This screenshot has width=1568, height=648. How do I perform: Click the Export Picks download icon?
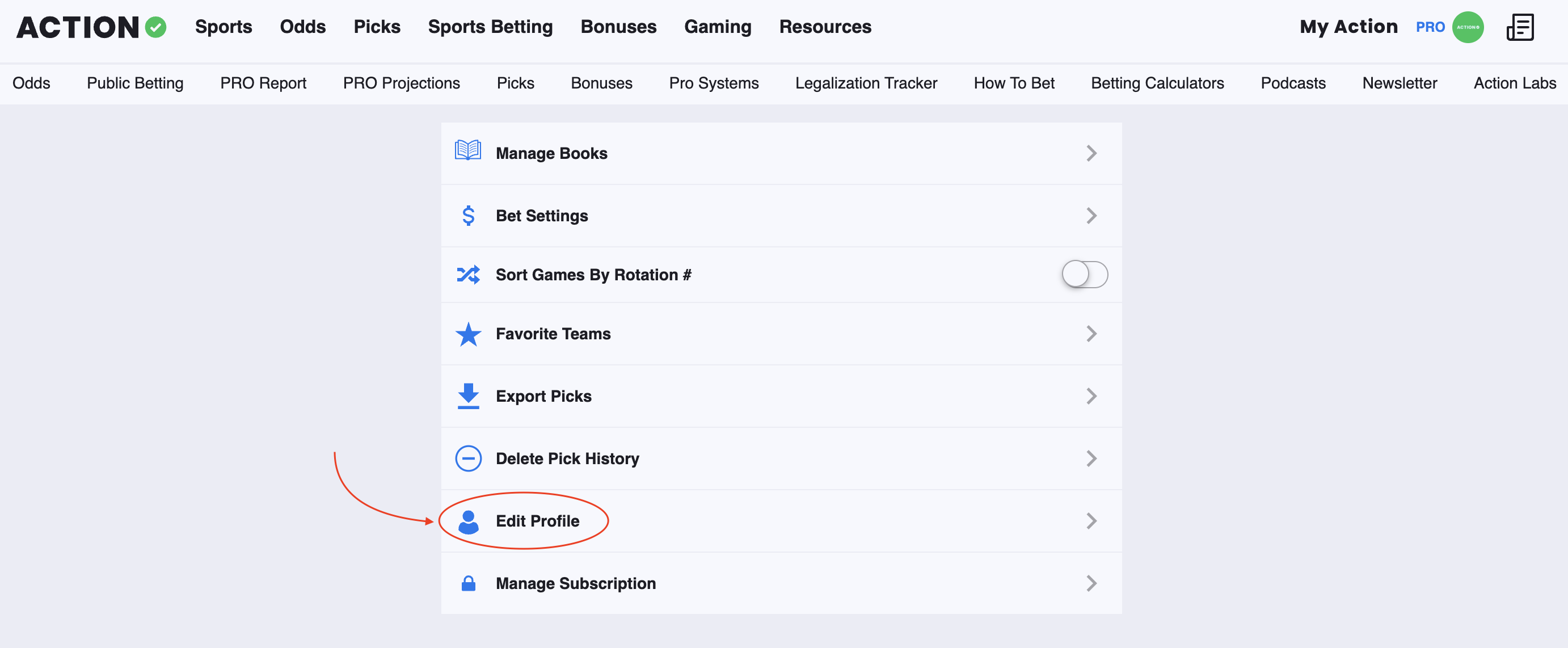pyautogui.click(x=468, y=396)
